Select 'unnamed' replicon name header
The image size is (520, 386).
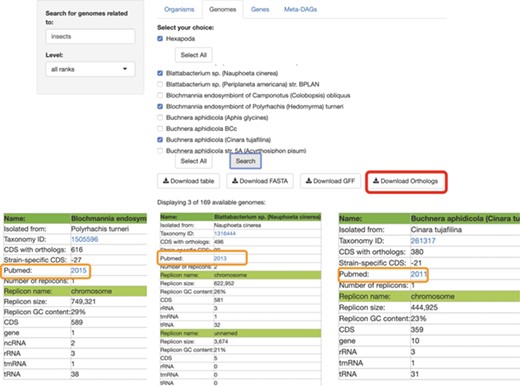pos(226,333)
